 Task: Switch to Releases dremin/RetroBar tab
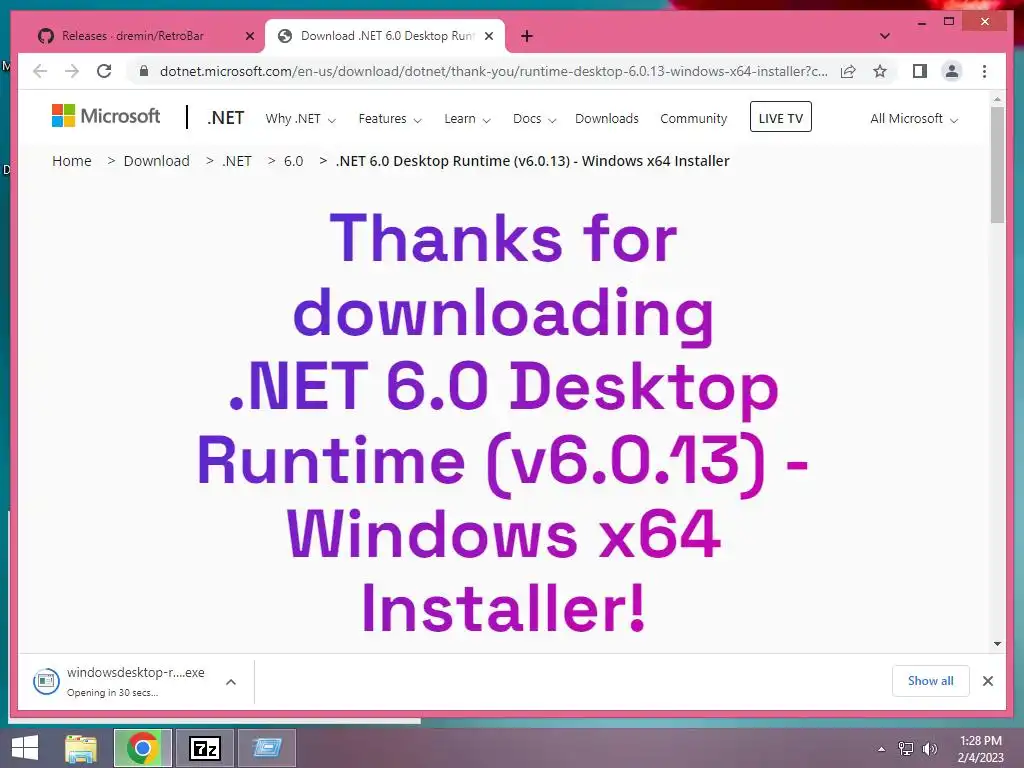[133, 36]
